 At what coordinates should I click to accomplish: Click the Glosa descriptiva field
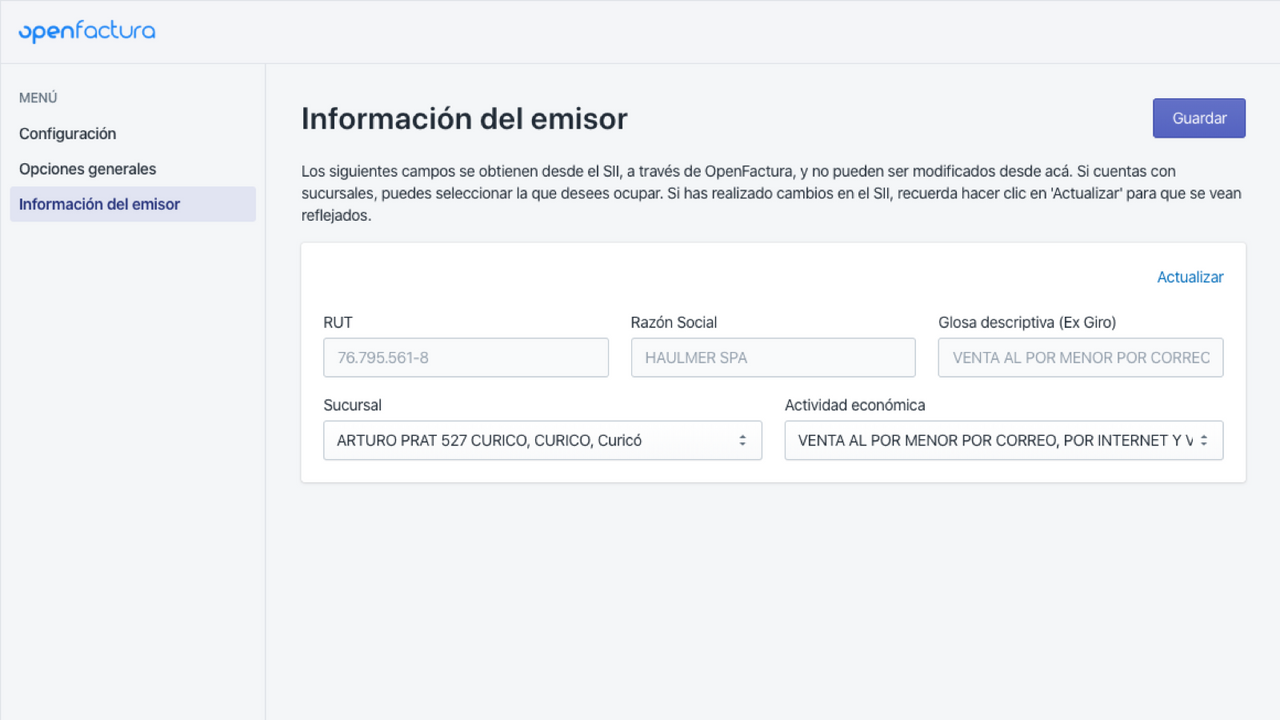[1080, 357]
